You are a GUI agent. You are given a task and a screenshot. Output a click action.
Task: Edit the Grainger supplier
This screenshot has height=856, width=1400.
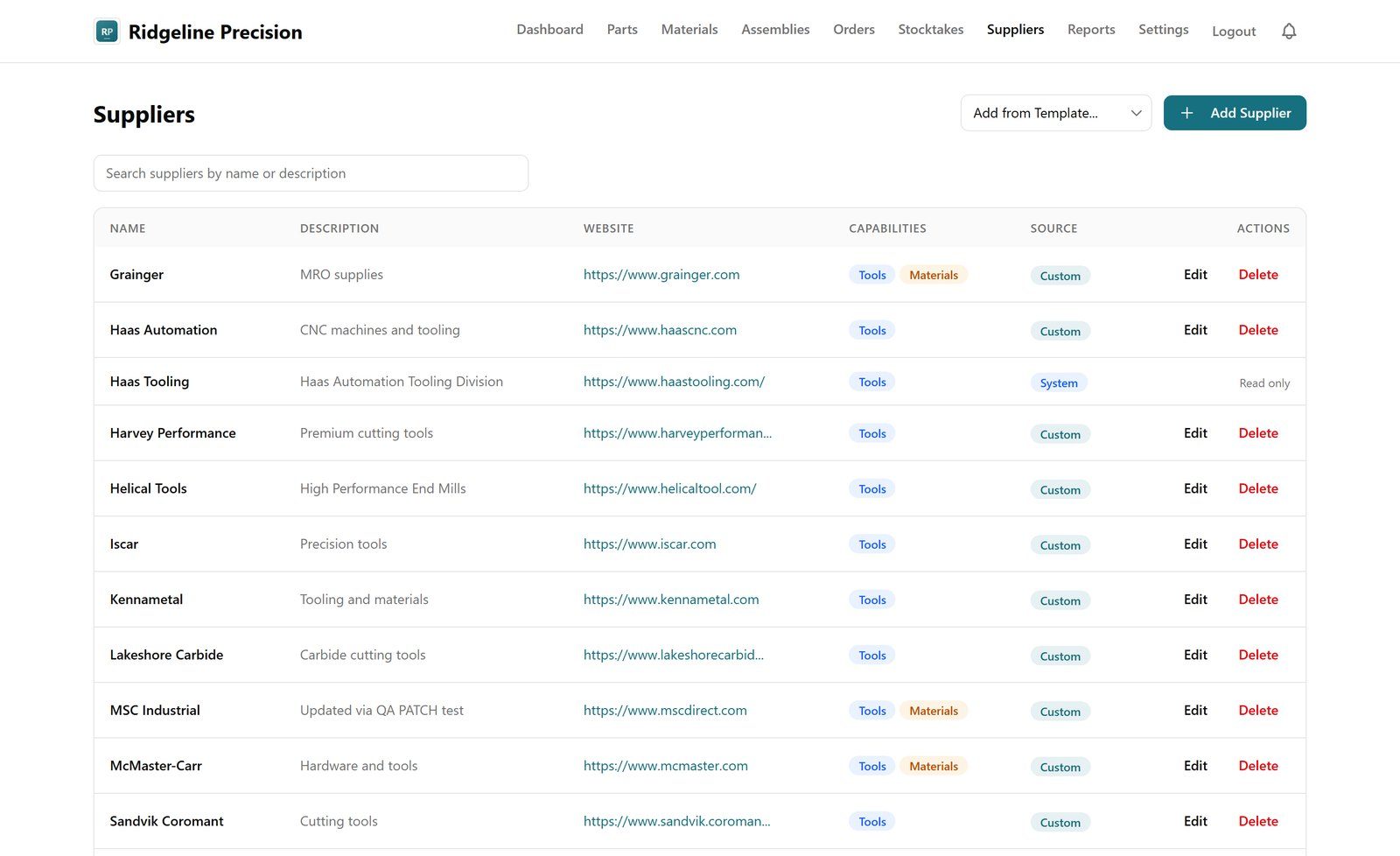1195,275
